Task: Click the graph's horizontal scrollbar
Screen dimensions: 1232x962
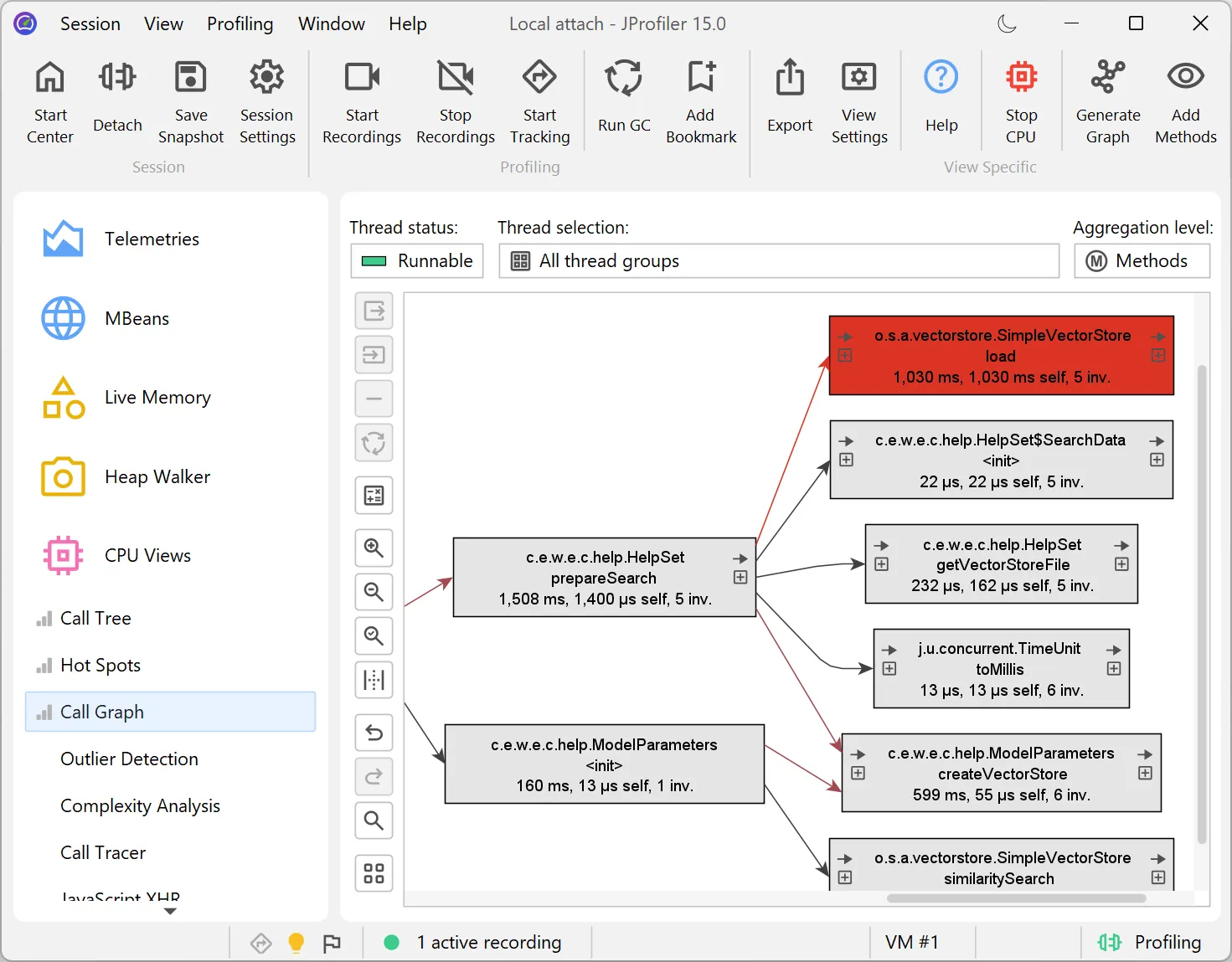Action: [x=1016, y=898]
